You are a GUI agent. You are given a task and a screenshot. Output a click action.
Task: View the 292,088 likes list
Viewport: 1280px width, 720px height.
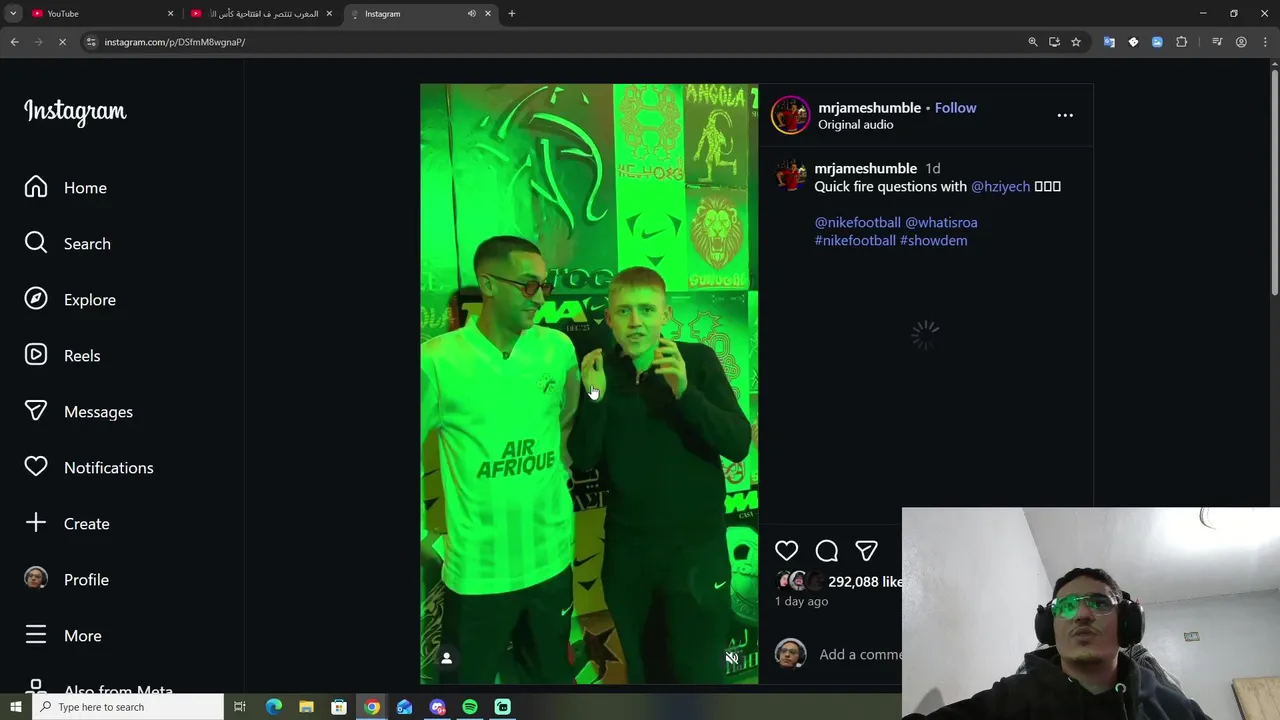(865, 582)
